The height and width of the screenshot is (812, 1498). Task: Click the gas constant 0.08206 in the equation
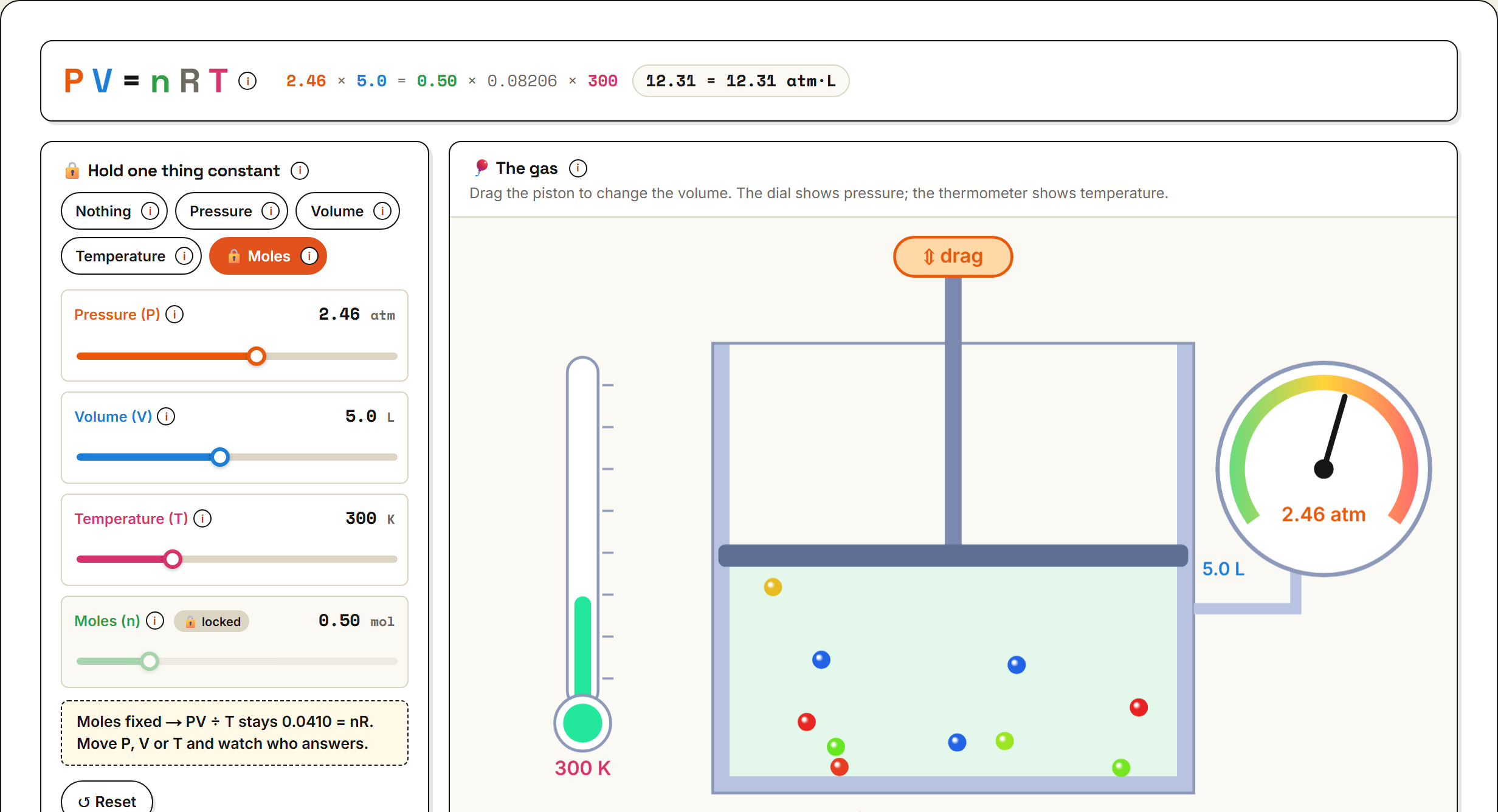(x=522, y=81)
